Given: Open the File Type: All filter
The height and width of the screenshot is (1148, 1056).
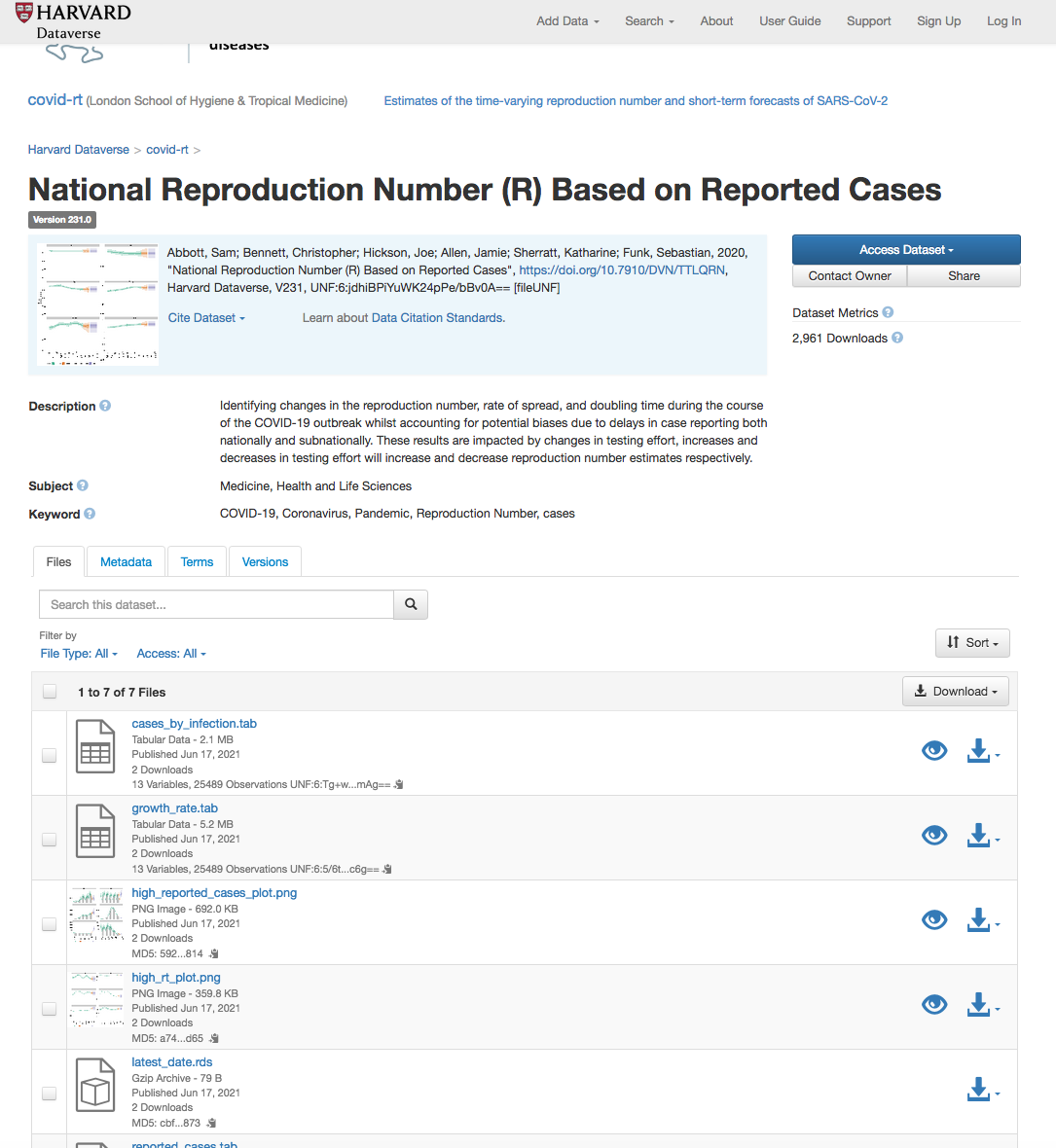Looking at the screenshot, I should pos(79,654).
